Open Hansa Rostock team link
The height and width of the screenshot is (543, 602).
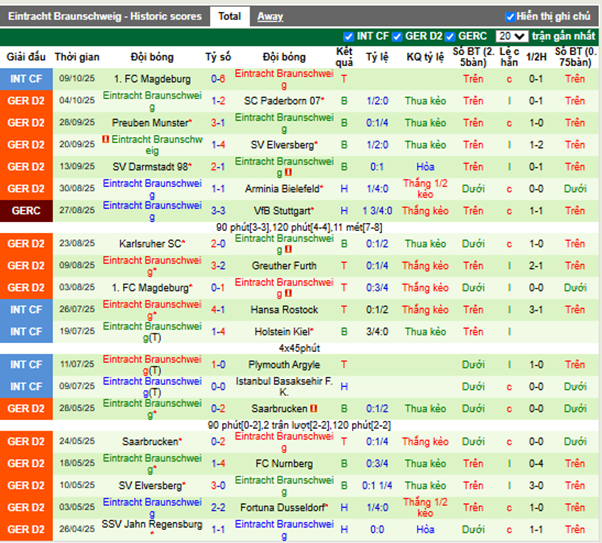point(284,310)
